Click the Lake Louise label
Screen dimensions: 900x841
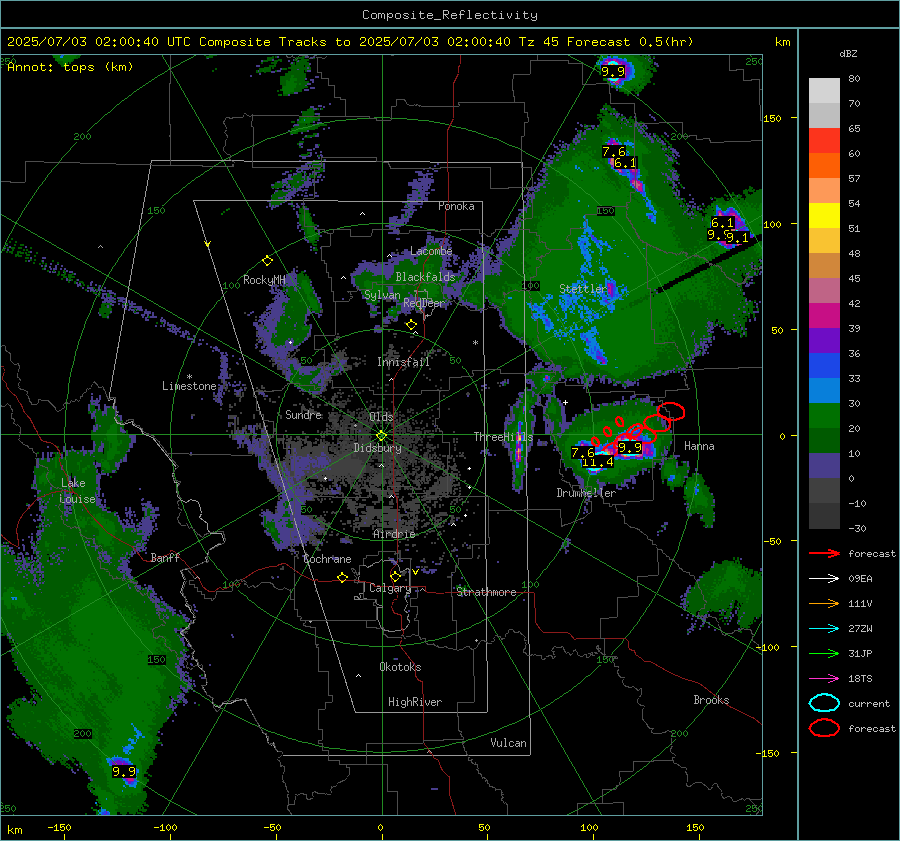pyautogui.click(x=76, y=491)
